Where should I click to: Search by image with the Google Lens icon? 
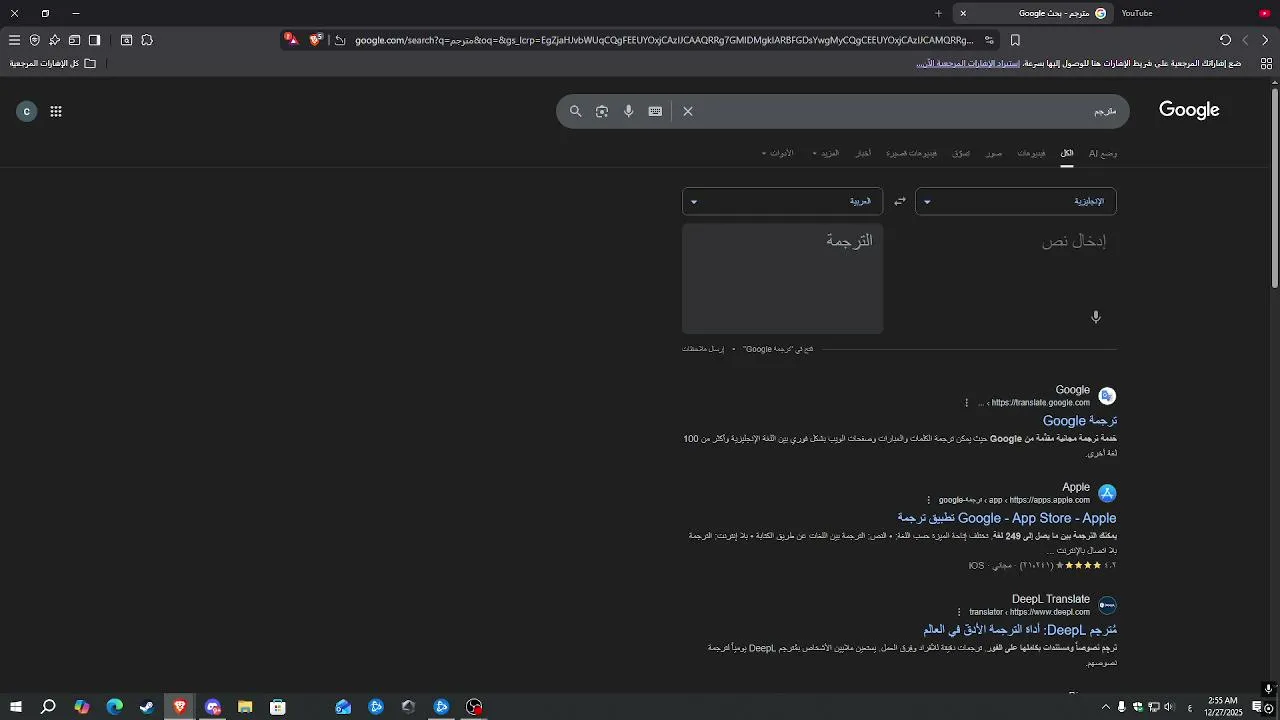tap(602, 111)
